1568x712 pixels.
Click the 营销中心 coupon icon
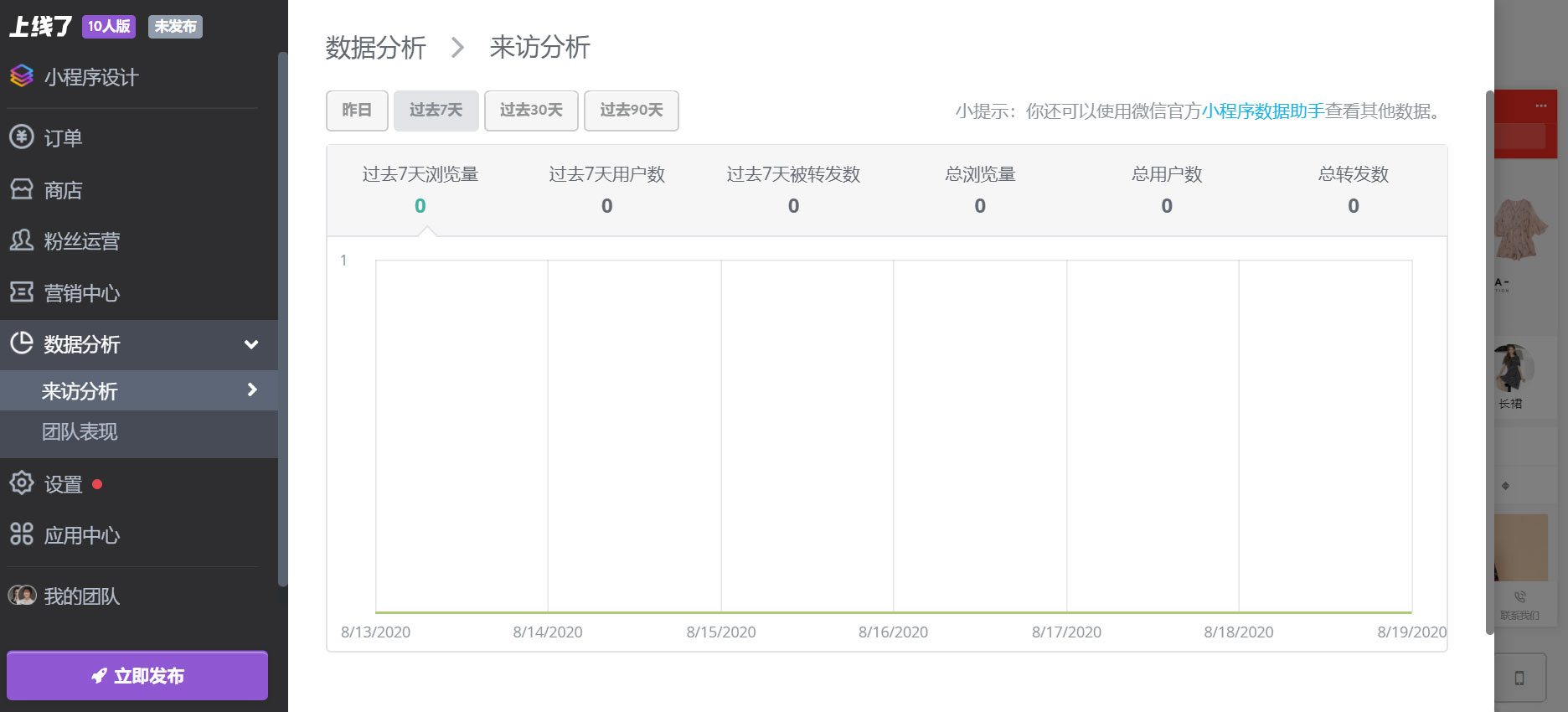(x=22, y=292)
